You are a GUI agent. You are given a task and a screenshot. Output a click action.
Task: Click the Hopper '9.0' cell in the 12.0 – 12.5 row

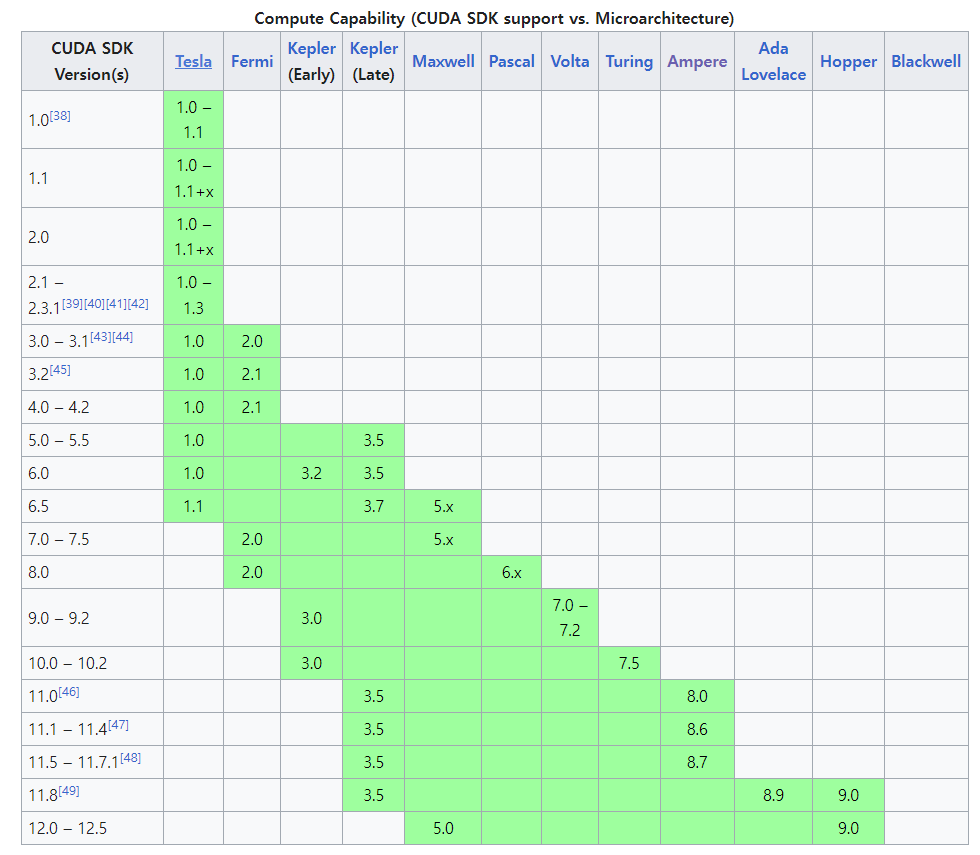point(849,828)
